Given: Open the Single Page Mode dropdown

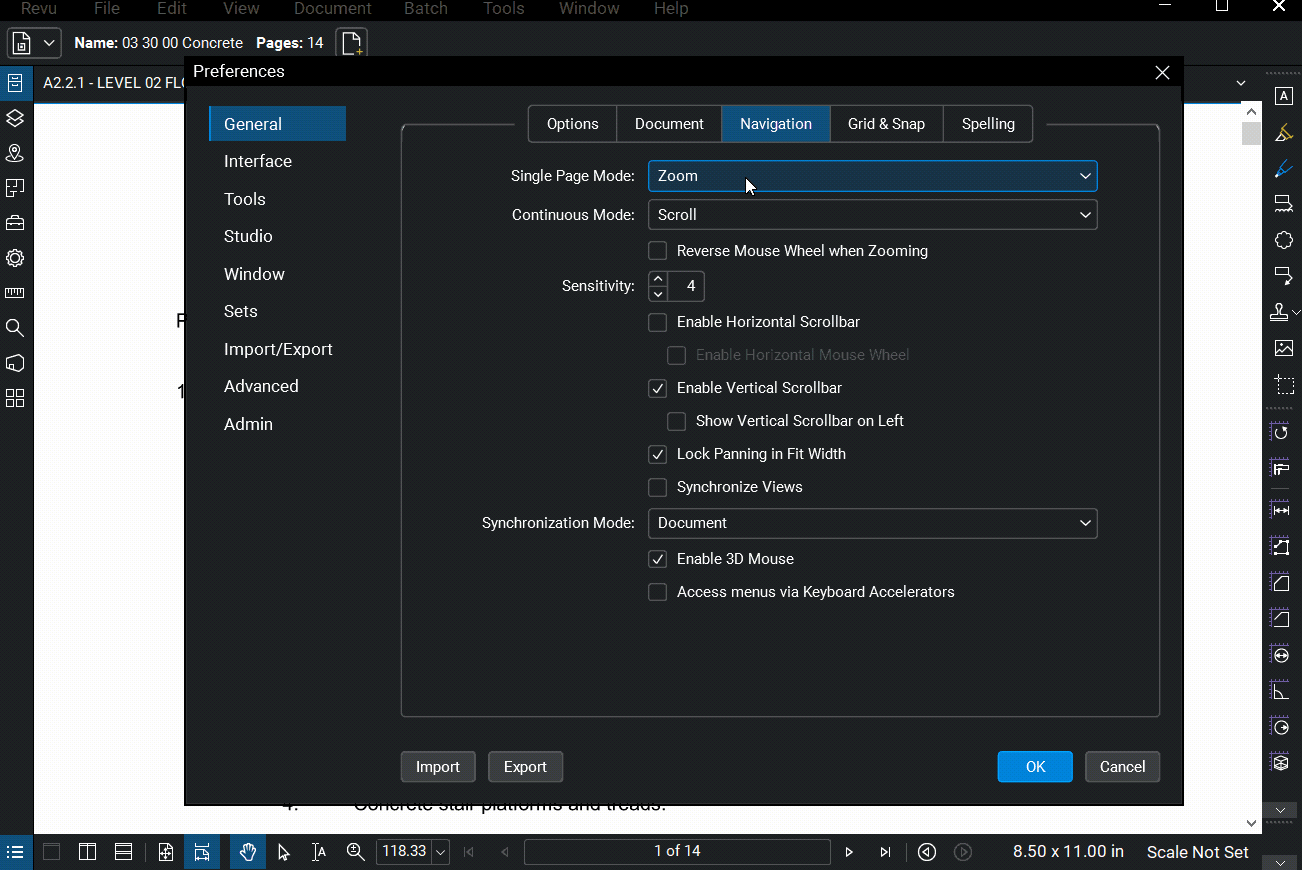Looking at the screenshot, I should 872,175.
